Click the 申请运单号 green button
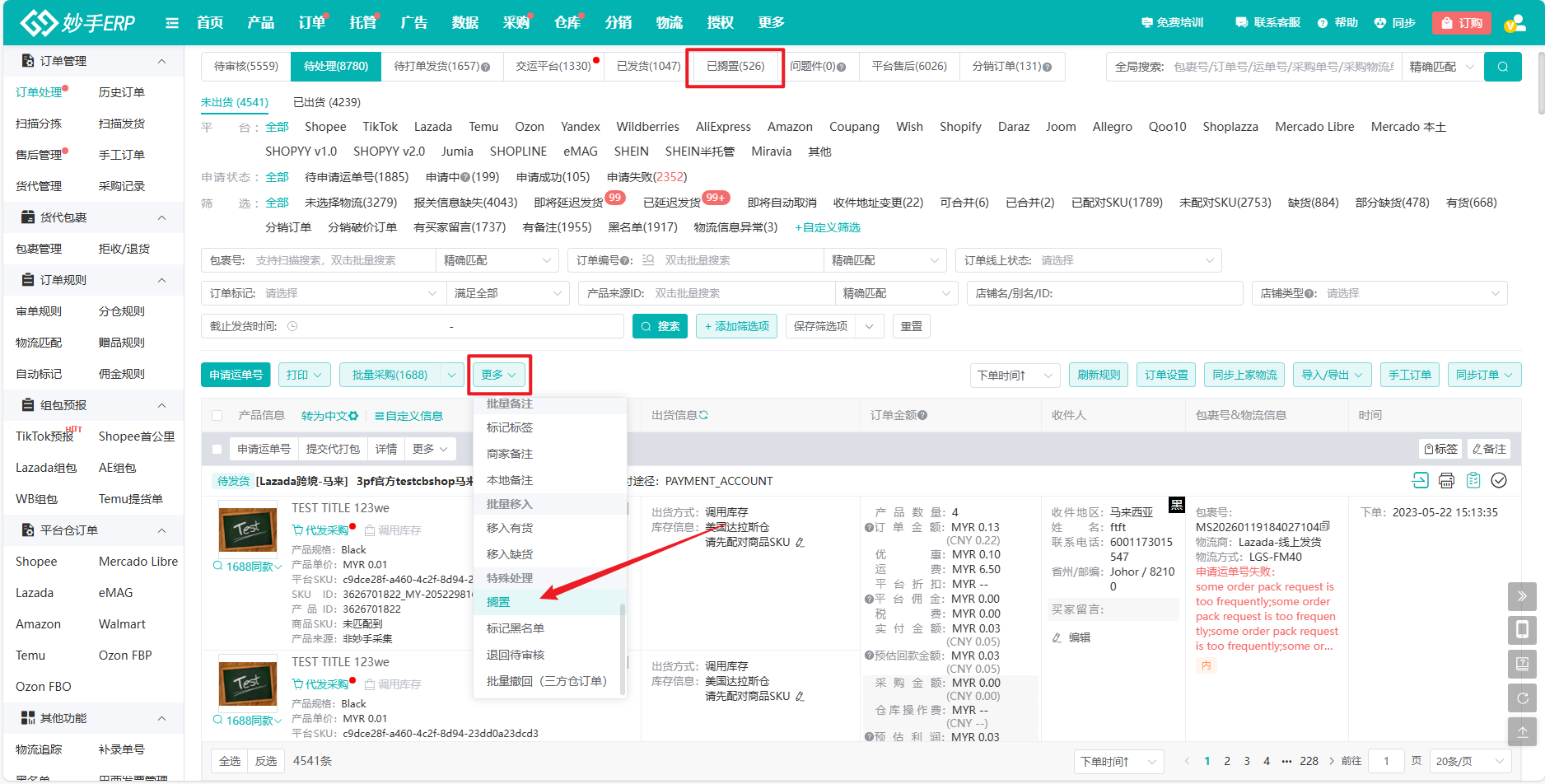Viewport: 1545px width, 784px height. 236,375
